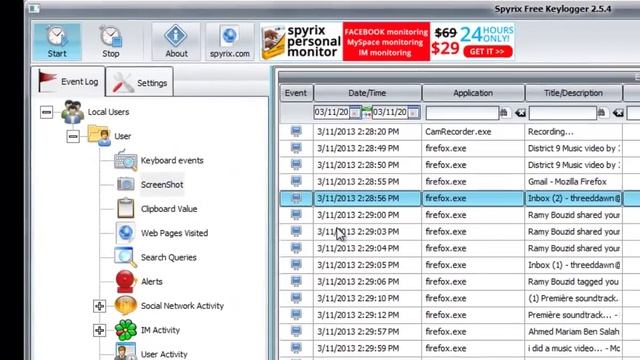Image resolution: width=640 pixels, height=360 pixels.
Task: Select the Keyboard events icon
Action: point(125,160)
